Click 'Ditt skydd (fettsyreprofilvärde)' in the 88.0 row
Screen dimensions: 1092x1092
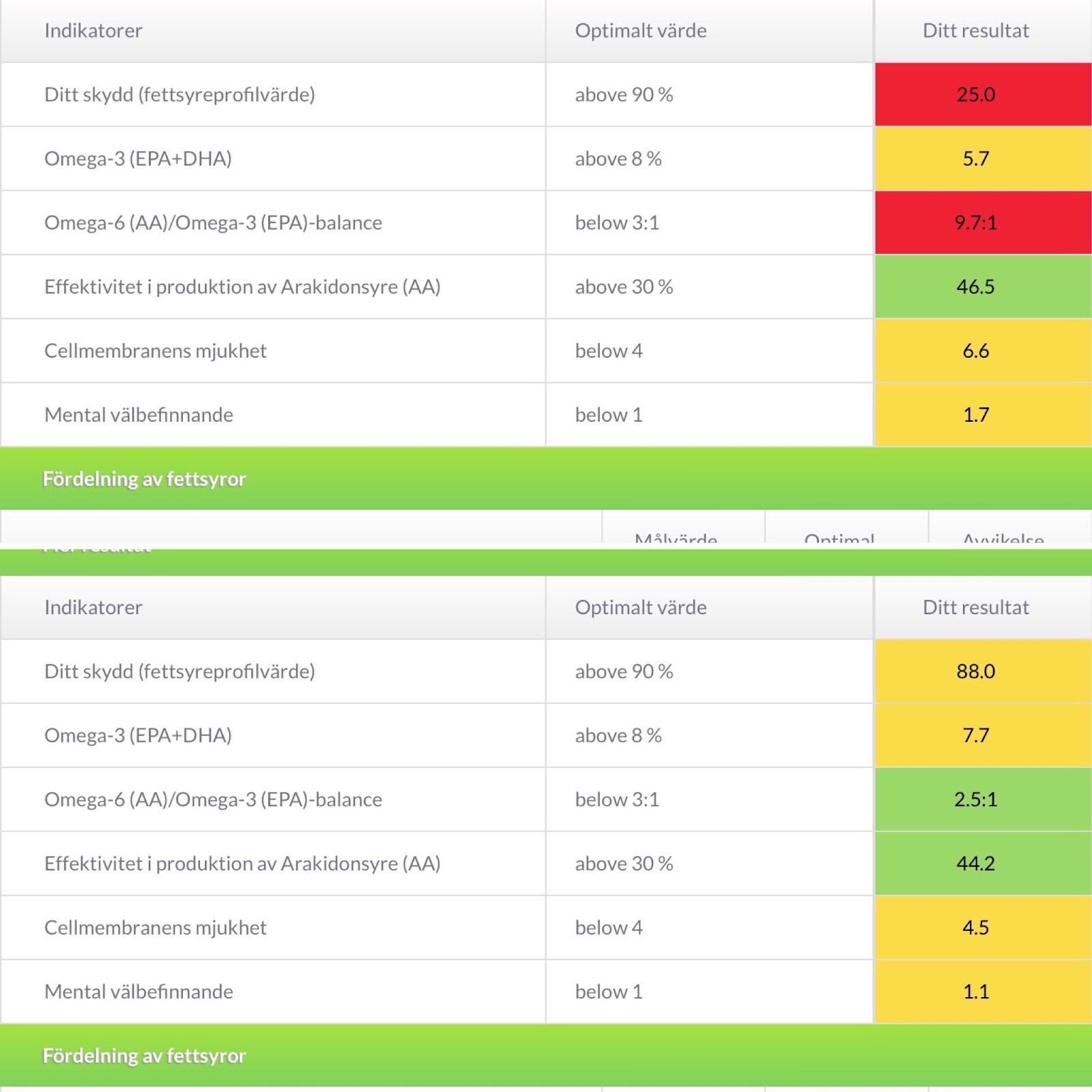[x=179, y=672]
